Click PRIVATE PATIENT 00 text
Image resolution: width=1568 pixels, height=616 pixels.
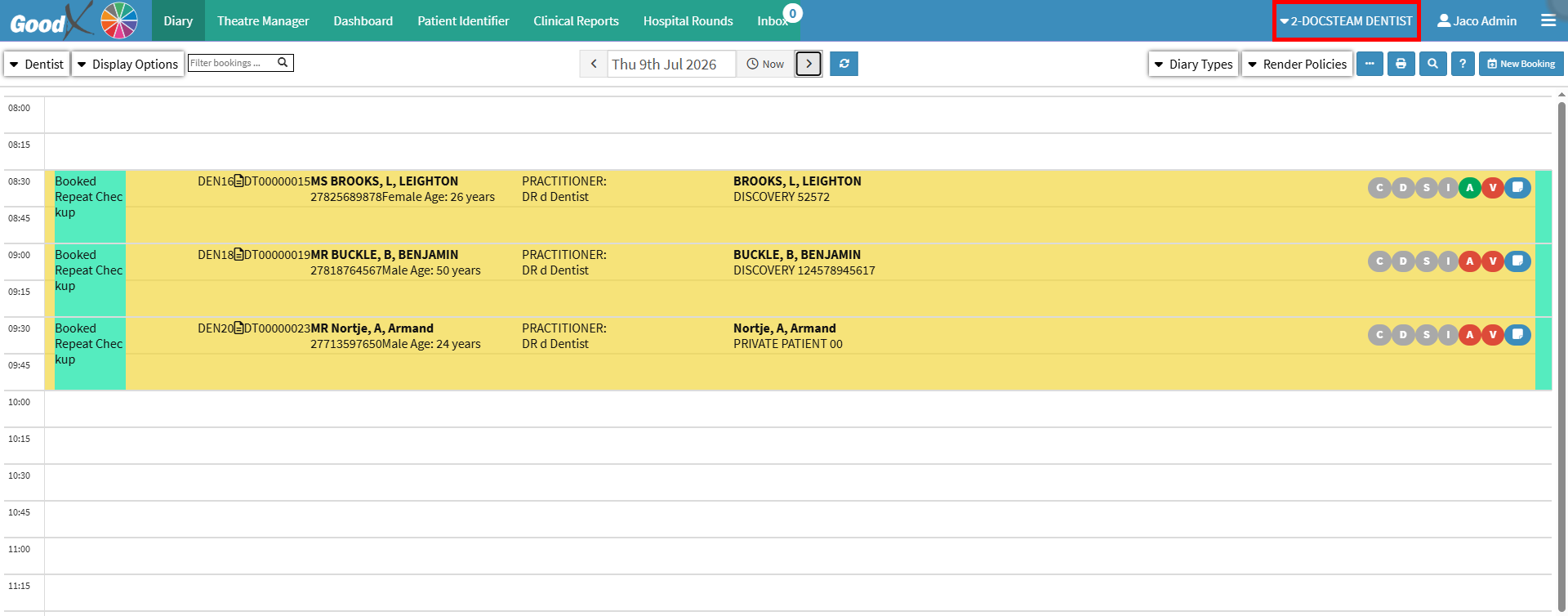(788, 344)
